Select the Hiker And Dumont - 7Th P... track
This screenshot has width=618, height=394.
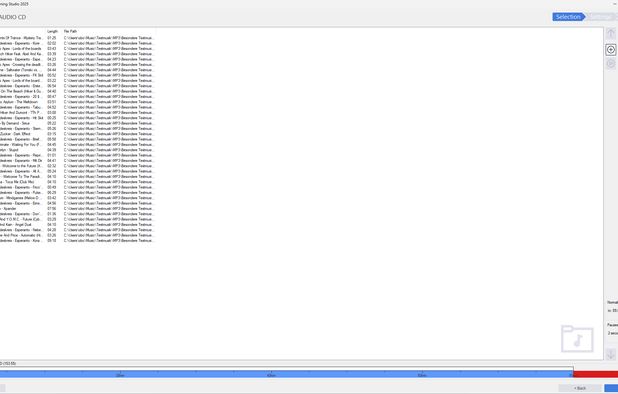(77, 112)
